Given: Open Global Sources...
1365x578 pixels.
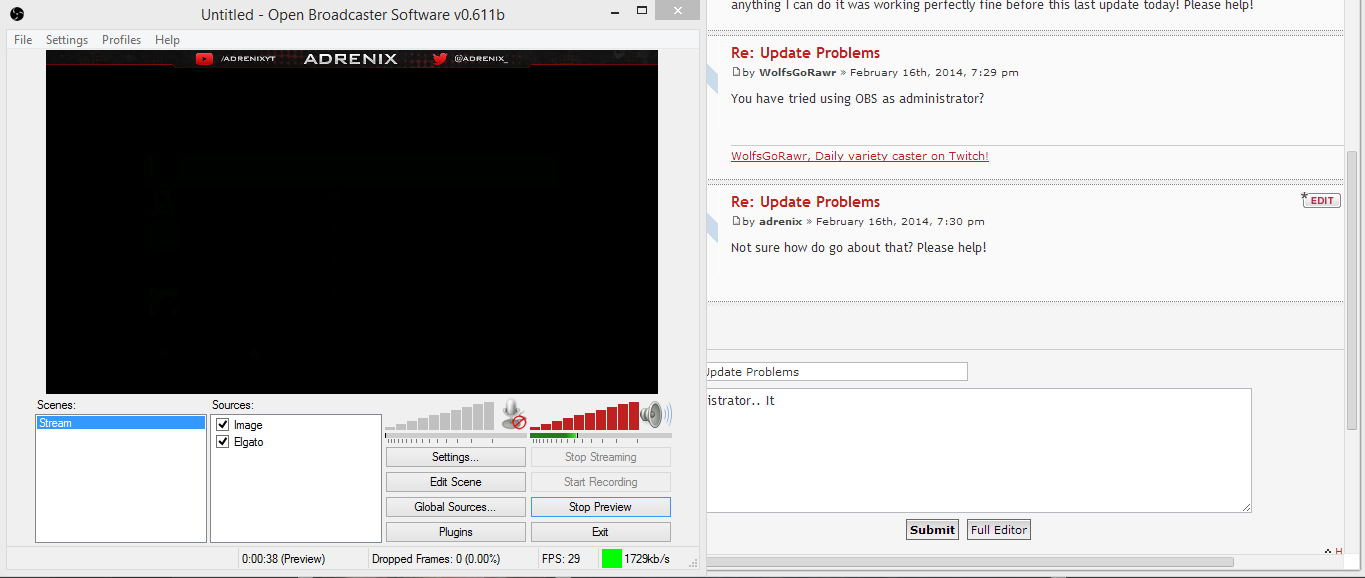Looking at the screenshot, I should click(456, 507).
